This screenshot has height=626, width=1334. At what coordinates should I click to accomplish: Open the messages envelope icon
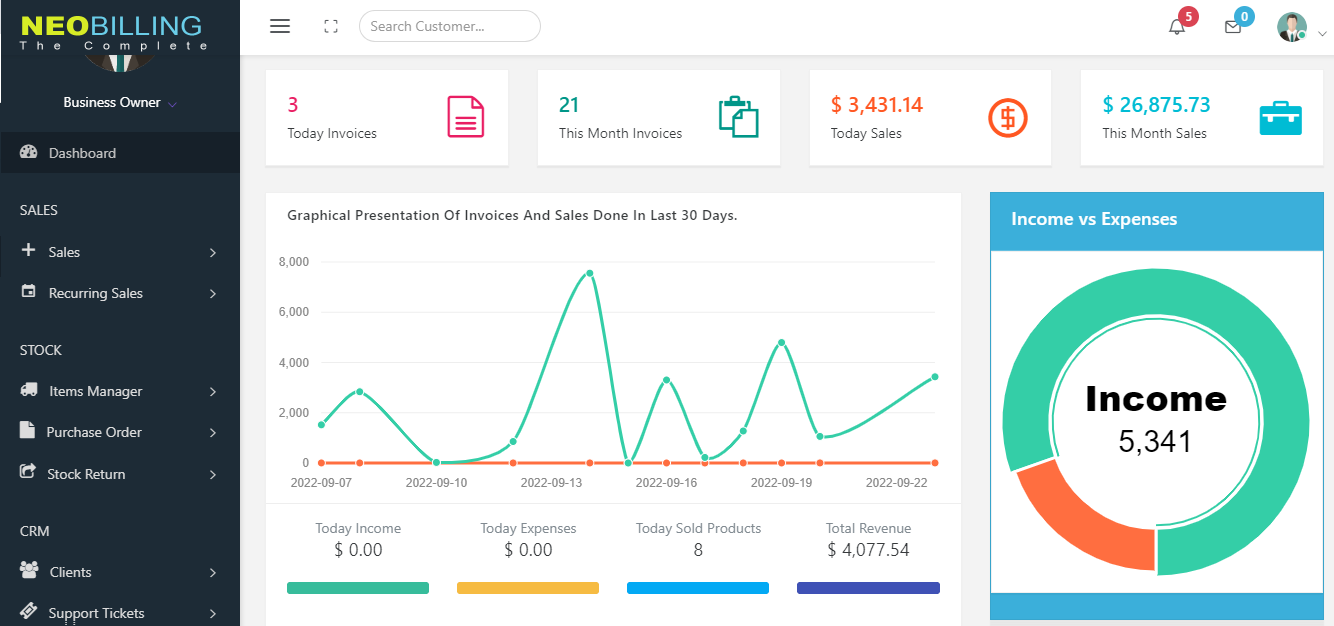click(x=1233, y=27)
